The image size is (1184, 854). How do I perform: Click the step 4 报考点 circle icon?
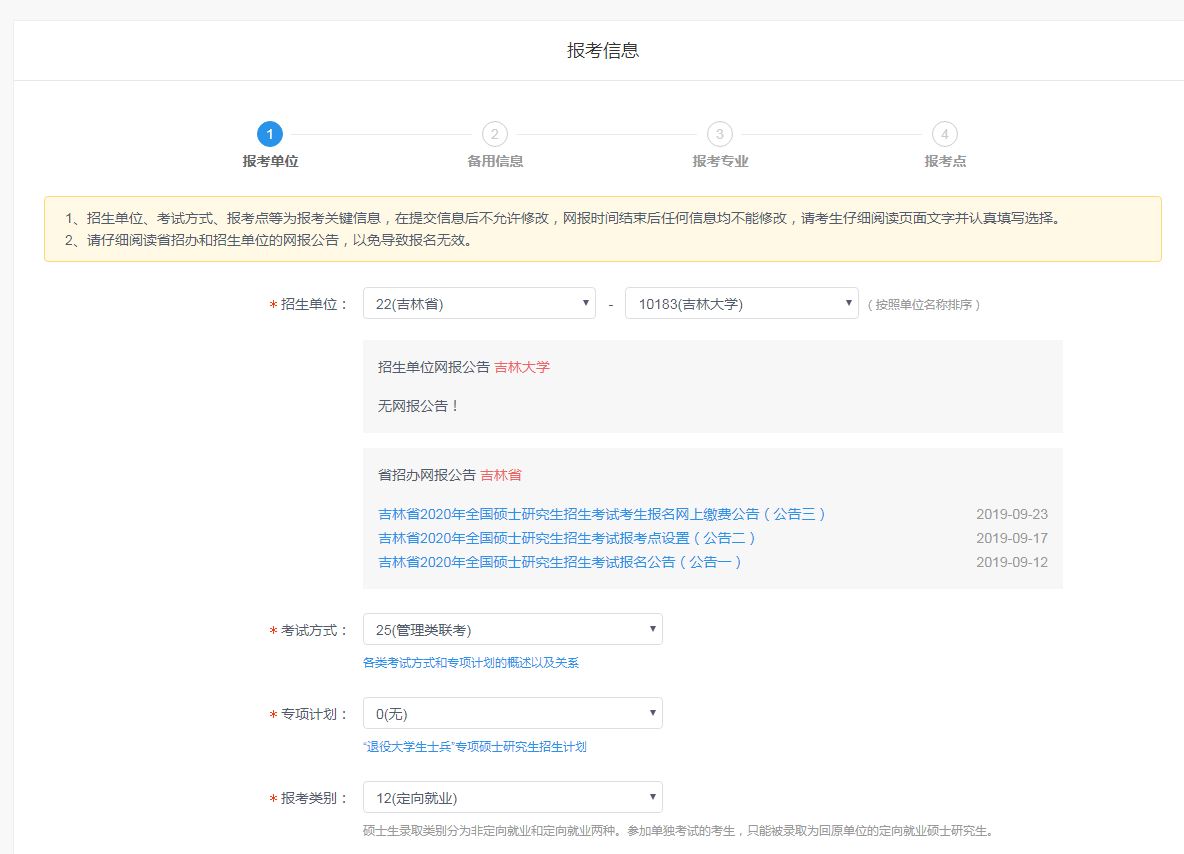(x=944, y=134)
